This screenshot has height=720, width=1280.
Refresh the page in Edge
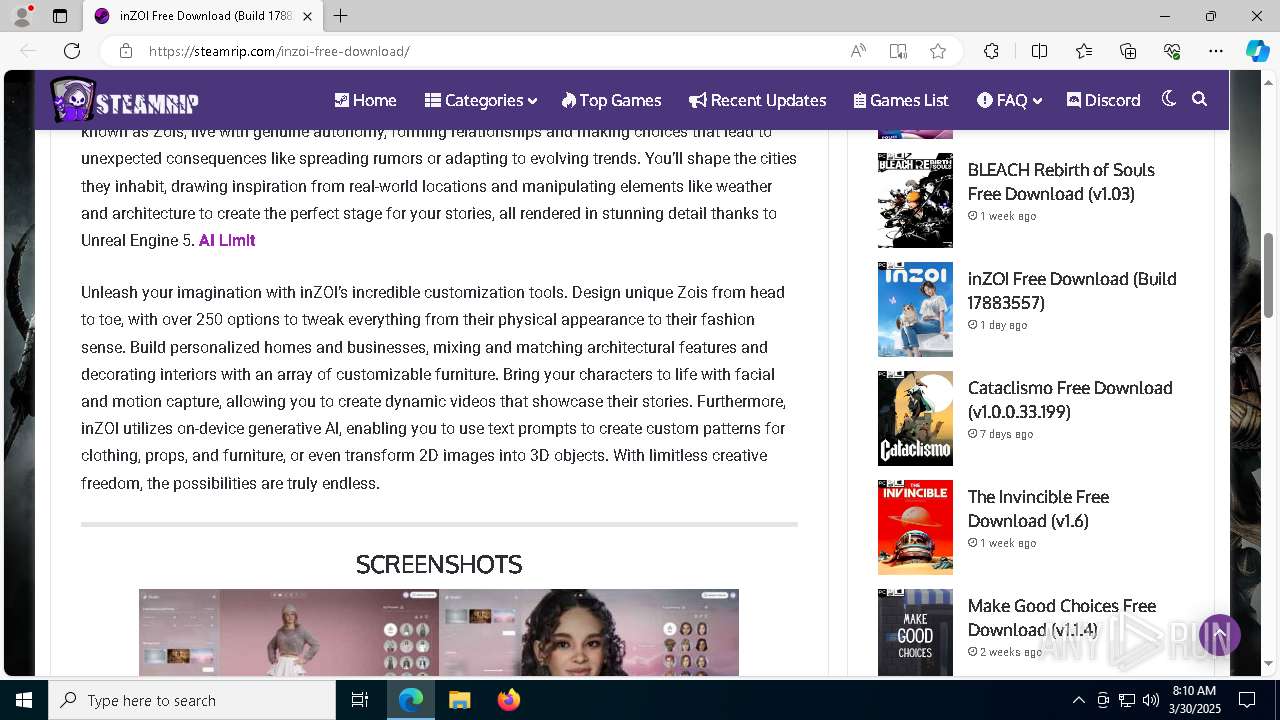[x=72, y=51]
